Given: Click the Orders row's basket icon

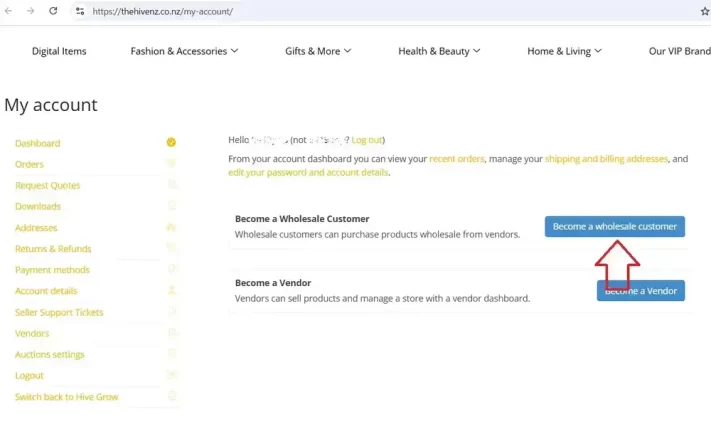Looking at the screenshot, I should 171,163.
